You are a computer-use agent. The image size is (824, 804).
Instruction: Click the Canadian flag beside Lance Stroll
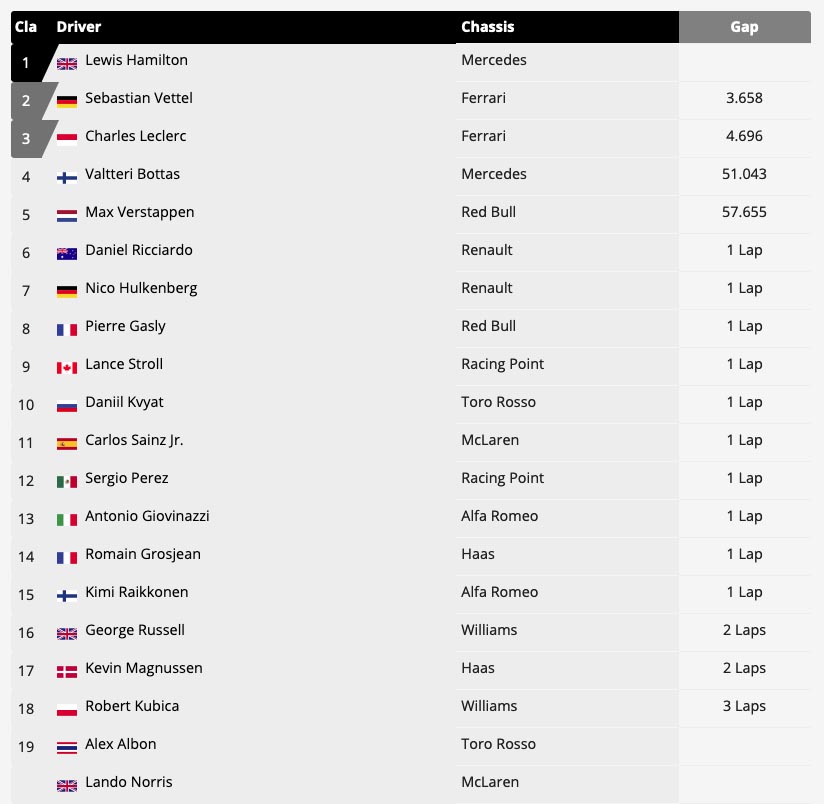(67, 368)
